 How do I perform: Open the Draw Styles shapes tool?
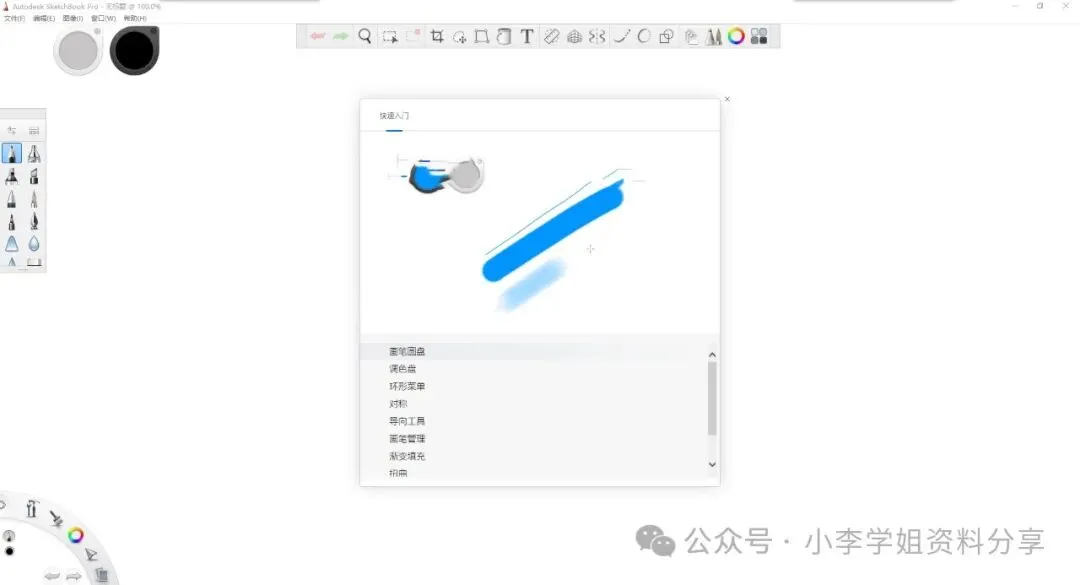(666, 37)
